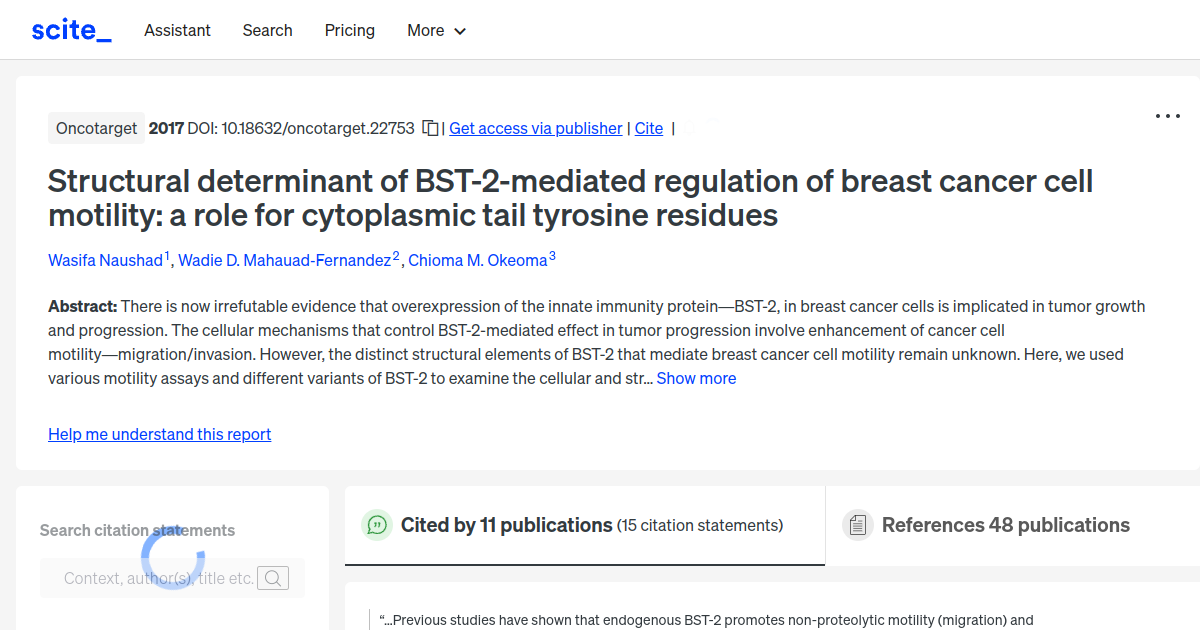Go to the Pricing page
Image resolution: width=1200 pixels, height=630 pixels.
pos(349,30)
